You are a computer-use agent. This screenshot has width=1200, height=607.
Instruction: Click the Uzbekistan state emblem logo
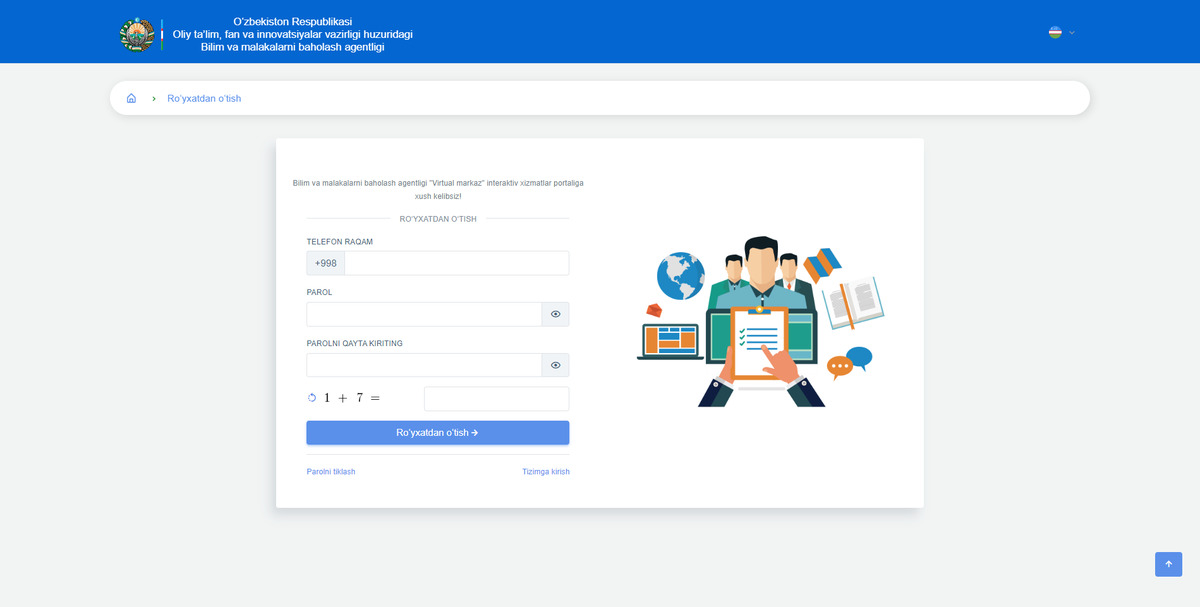click(x=138, y=34)
